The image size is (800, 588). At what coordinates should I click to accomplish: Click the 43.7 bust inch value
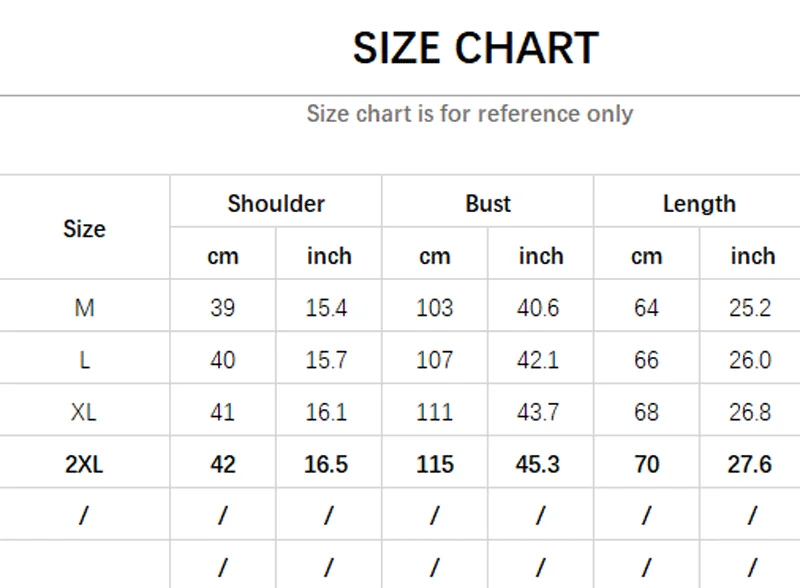tap(538, 412)
